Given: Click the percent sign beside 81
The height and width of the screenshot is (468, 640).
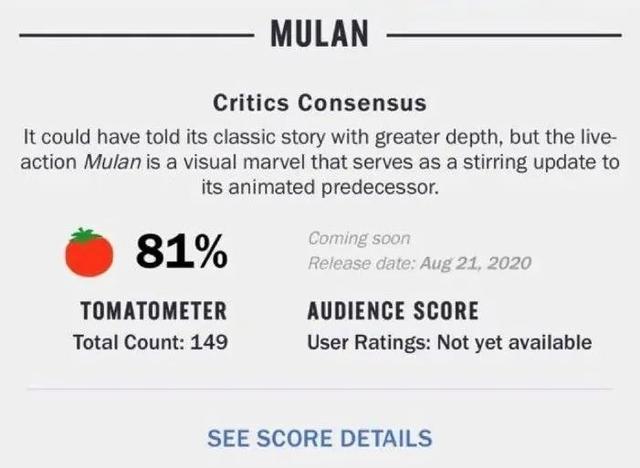Looking at the screenshot, I should tap(211, 252).
